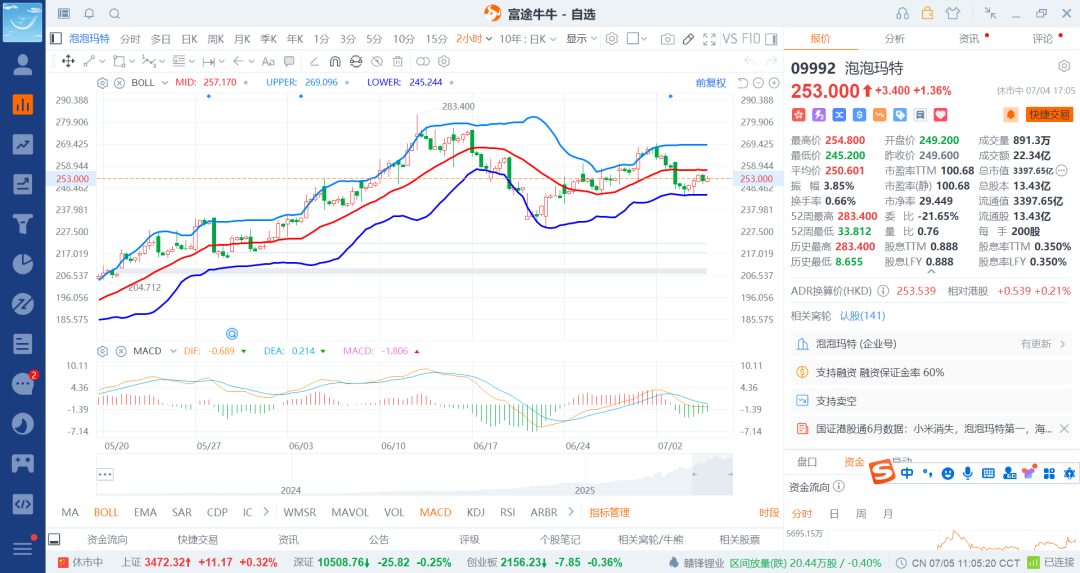This screenshot has width=1080, height=573.
Task: Open the chart settings gear on period toolbar
Action: (x=612, y=39)
